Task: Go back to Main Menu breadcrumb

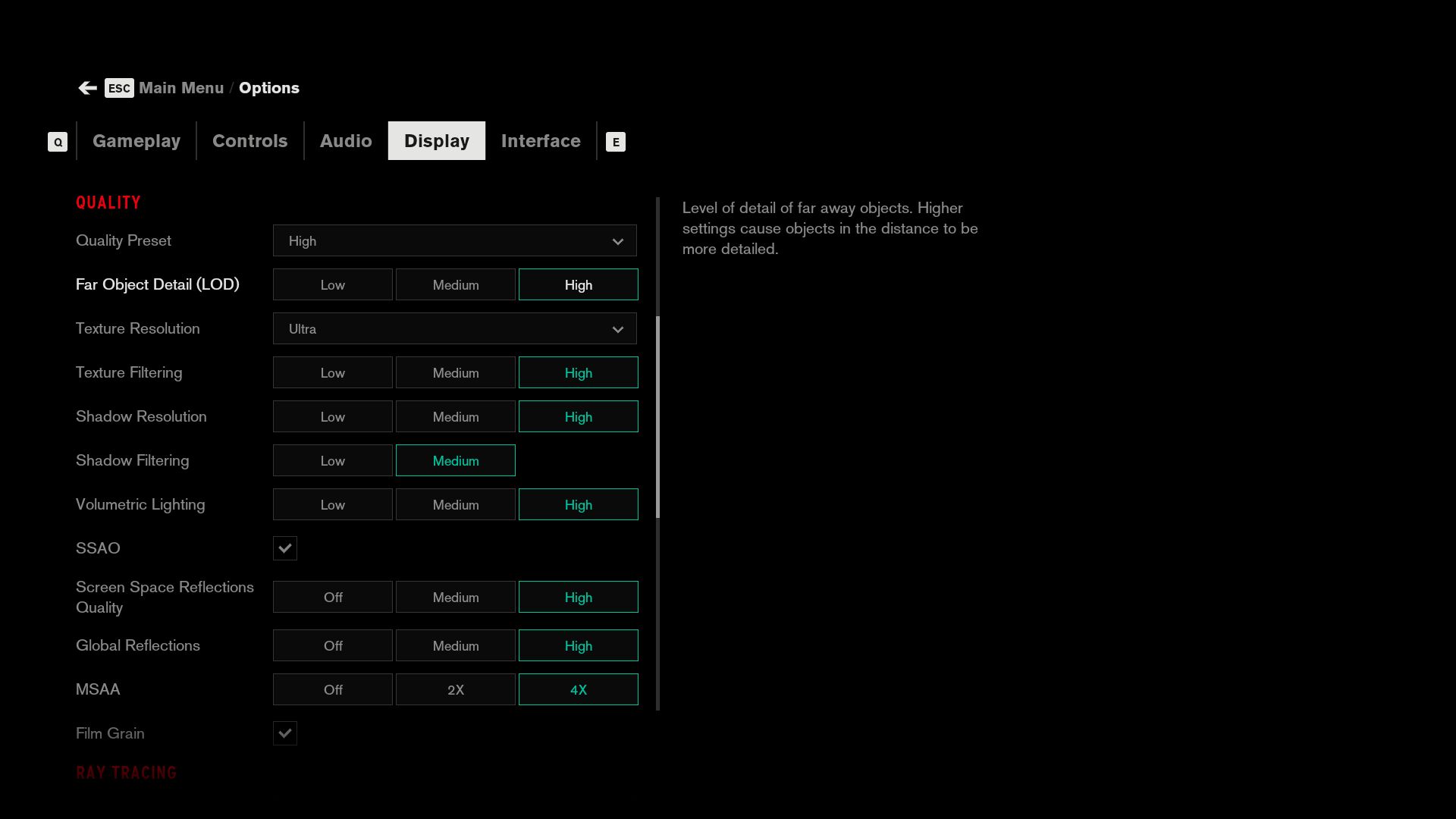Action: pos(181,88)
